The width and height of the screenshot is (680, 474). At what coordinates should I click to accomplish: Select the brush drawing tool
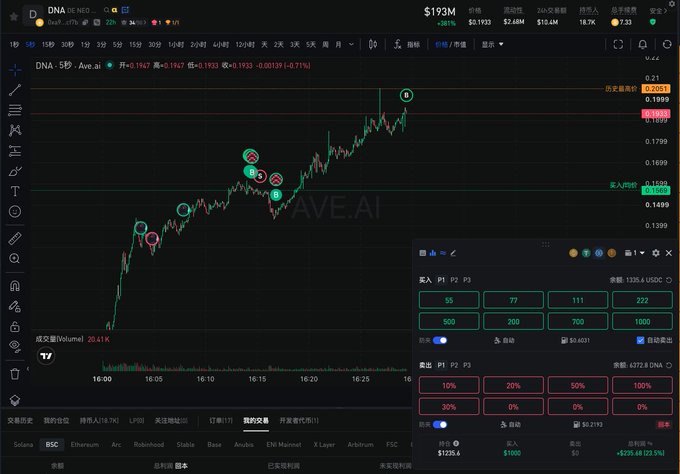pyautogui.click(x=15, y=171)
